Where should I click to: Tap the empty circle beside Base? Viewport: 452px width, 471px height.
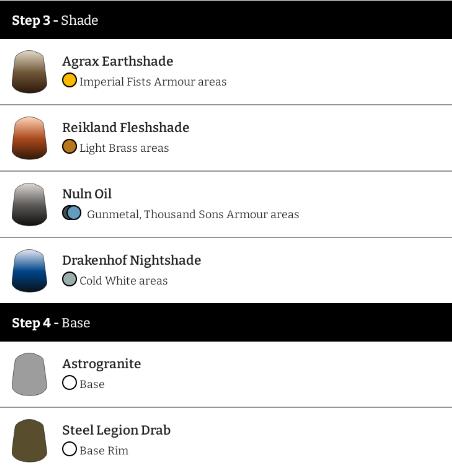(x=69, y=383)
